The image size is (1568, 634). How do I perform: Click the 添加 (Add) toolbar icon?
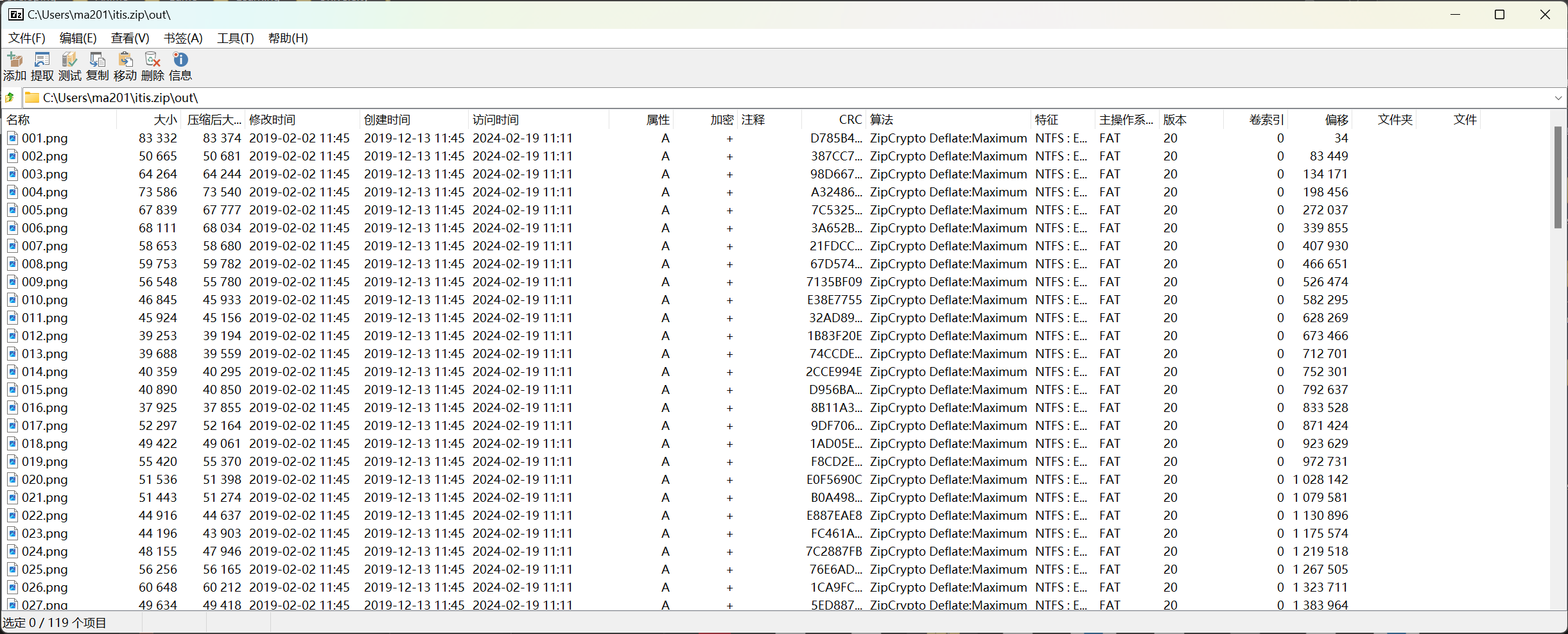click(15, 66)
